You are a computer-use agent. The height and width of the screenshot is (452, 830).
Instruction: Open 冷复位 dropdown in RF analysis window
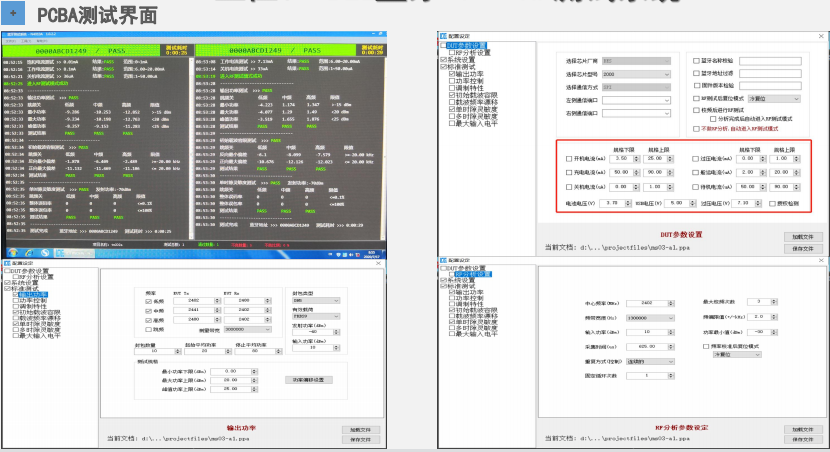[737, 355]
